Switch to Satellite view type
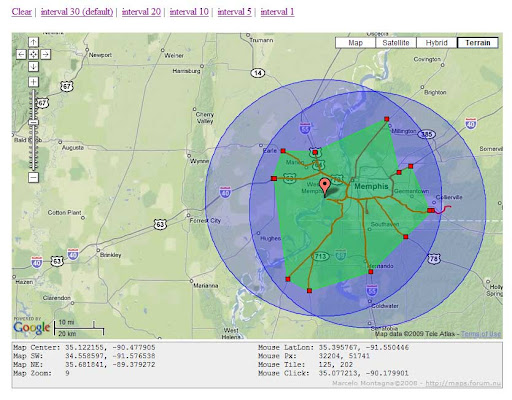 coord(396,43)
